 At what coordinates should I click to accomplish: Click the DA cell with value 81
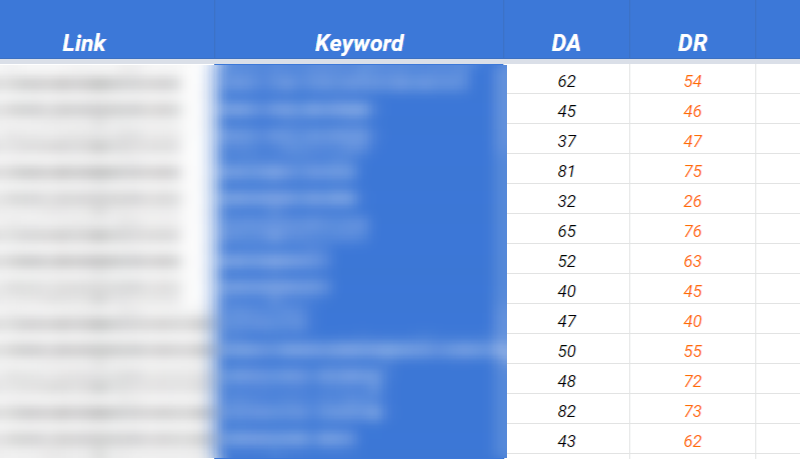point(567,171)
